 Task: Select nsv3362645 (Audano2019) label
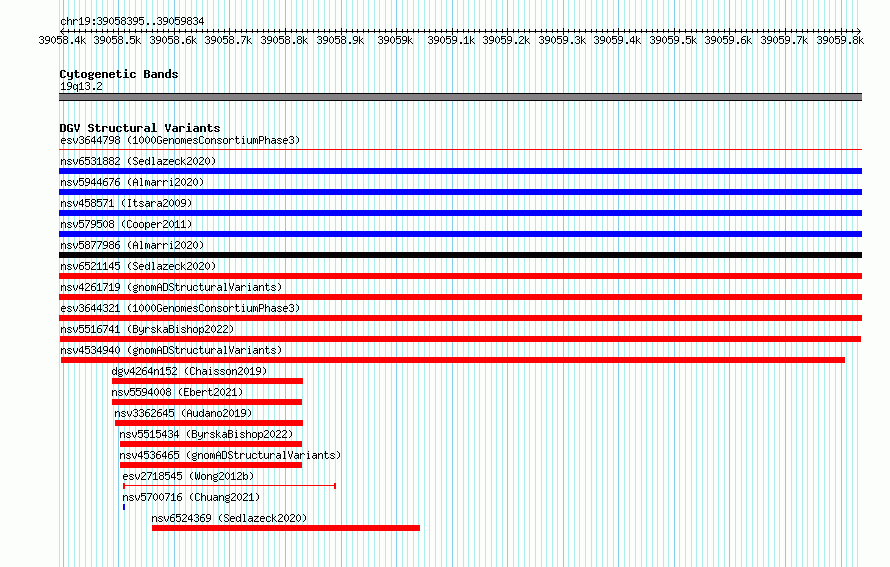[x=183, y=413]
